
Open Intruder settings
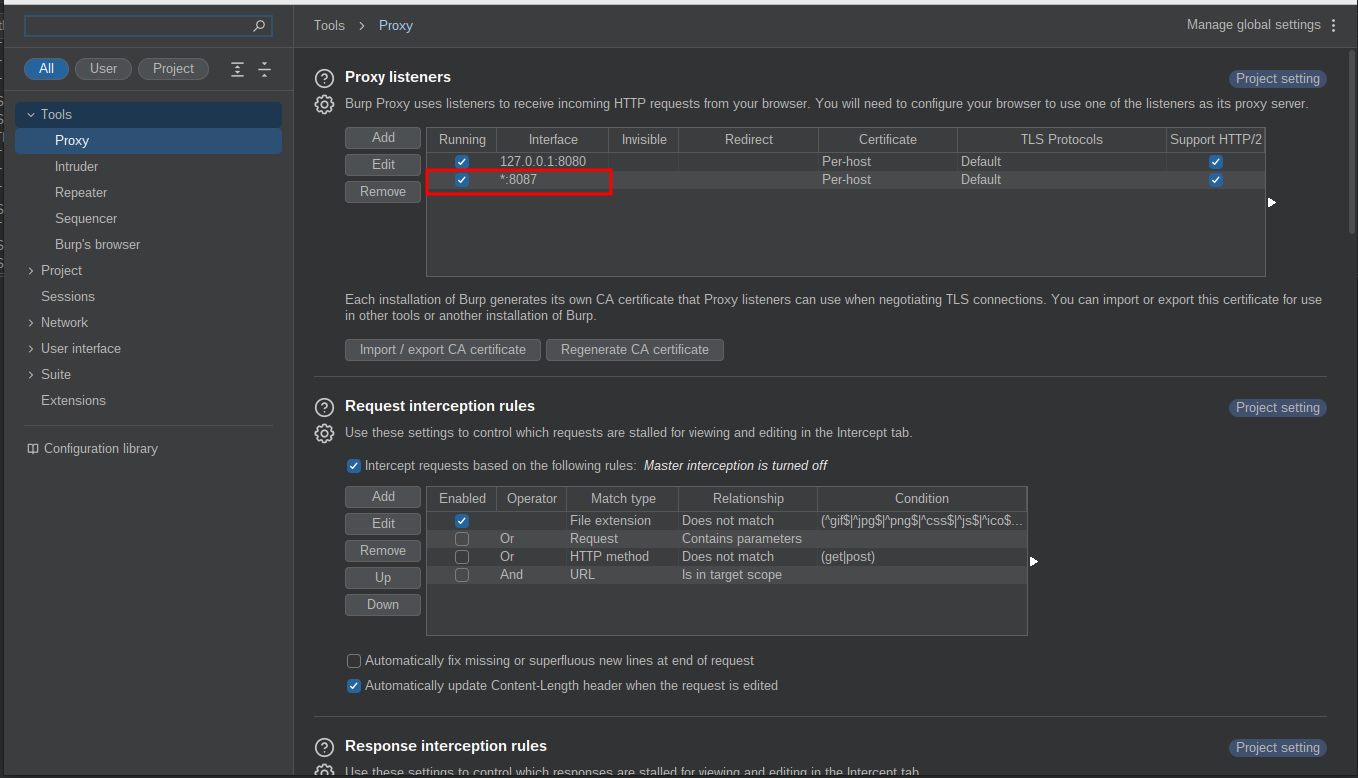tap(77, 167)
